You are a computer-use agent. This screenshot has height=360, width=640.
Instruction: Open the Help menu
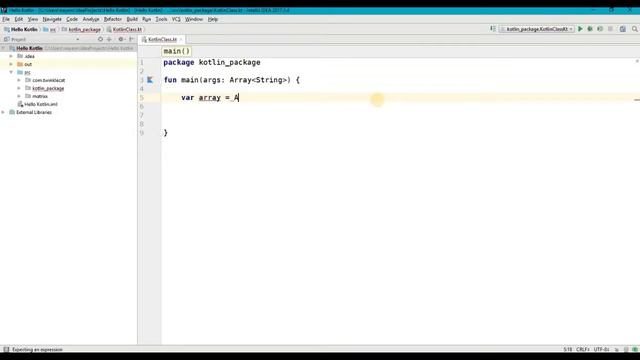click(213, 19)
